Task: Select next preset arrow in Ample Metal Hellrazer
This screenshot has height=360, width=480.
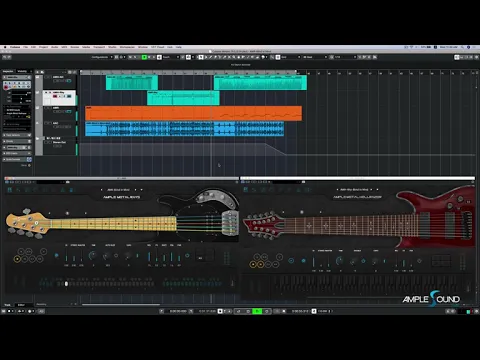Action: point(371,189)
